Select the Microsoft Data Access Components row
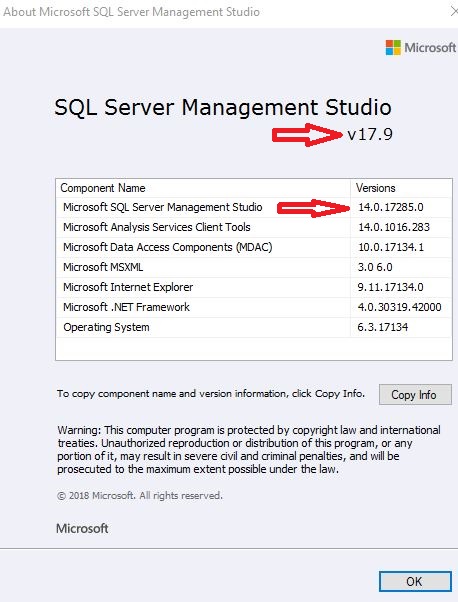The image size is (458, 602). click(254, 247)
